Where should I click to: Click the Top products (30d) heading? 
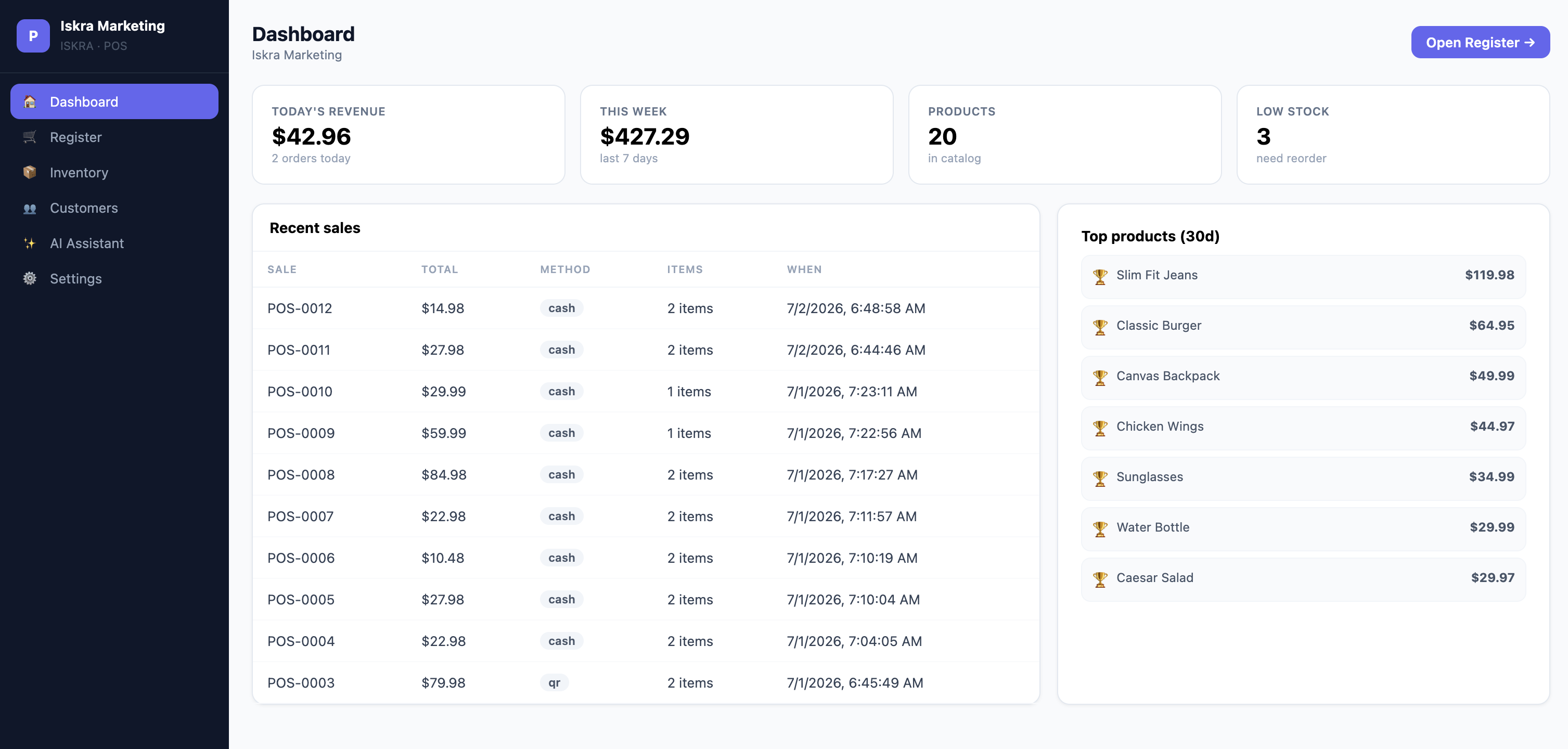(x=1150, y=236)
